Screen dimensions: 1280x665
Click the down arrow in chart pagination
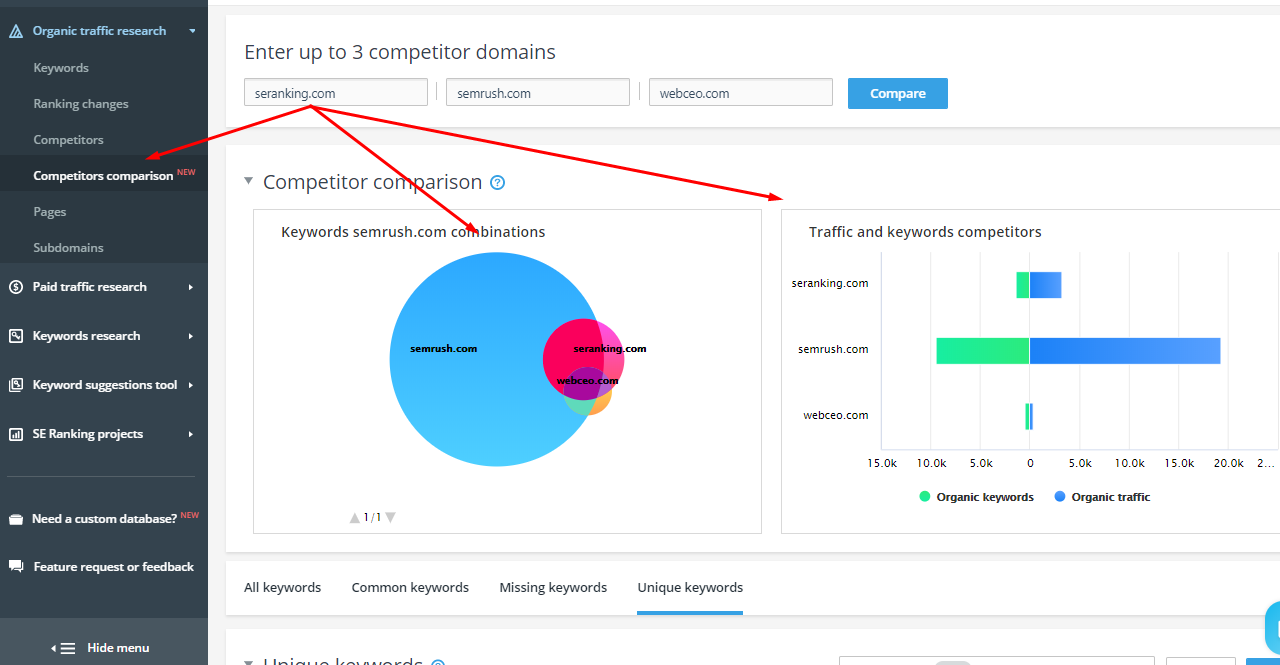(390, 517)
